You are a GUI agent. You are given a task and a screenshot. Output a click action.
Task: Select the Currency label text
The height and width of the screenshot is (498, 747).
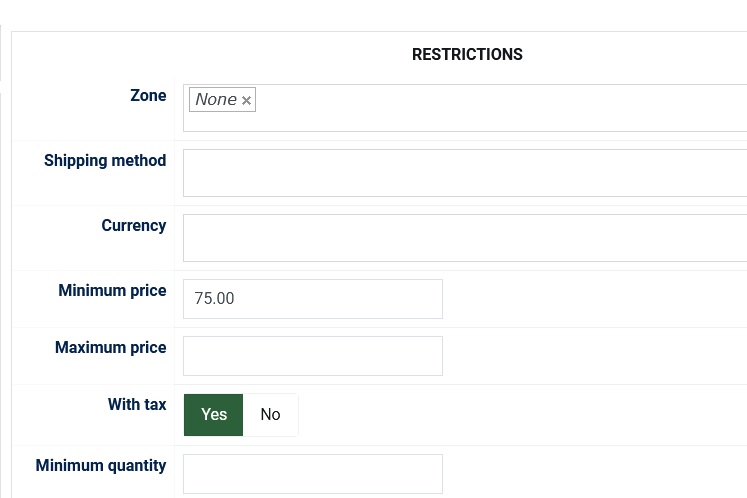coord(133,226)
